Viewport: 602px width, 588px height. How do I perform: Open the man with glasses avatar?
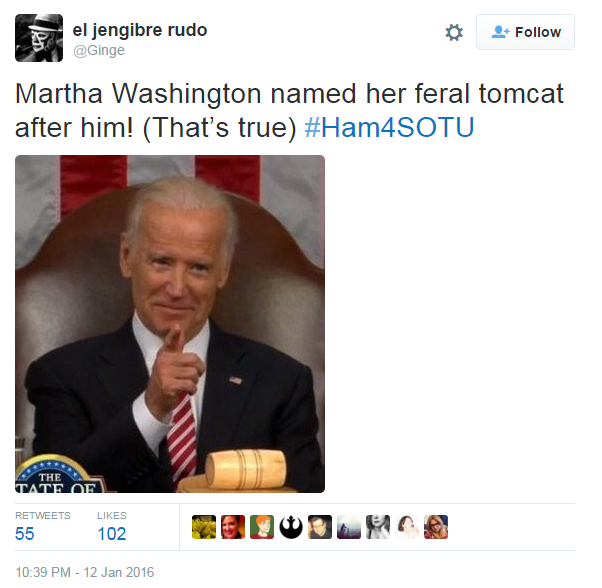(320, 527)
